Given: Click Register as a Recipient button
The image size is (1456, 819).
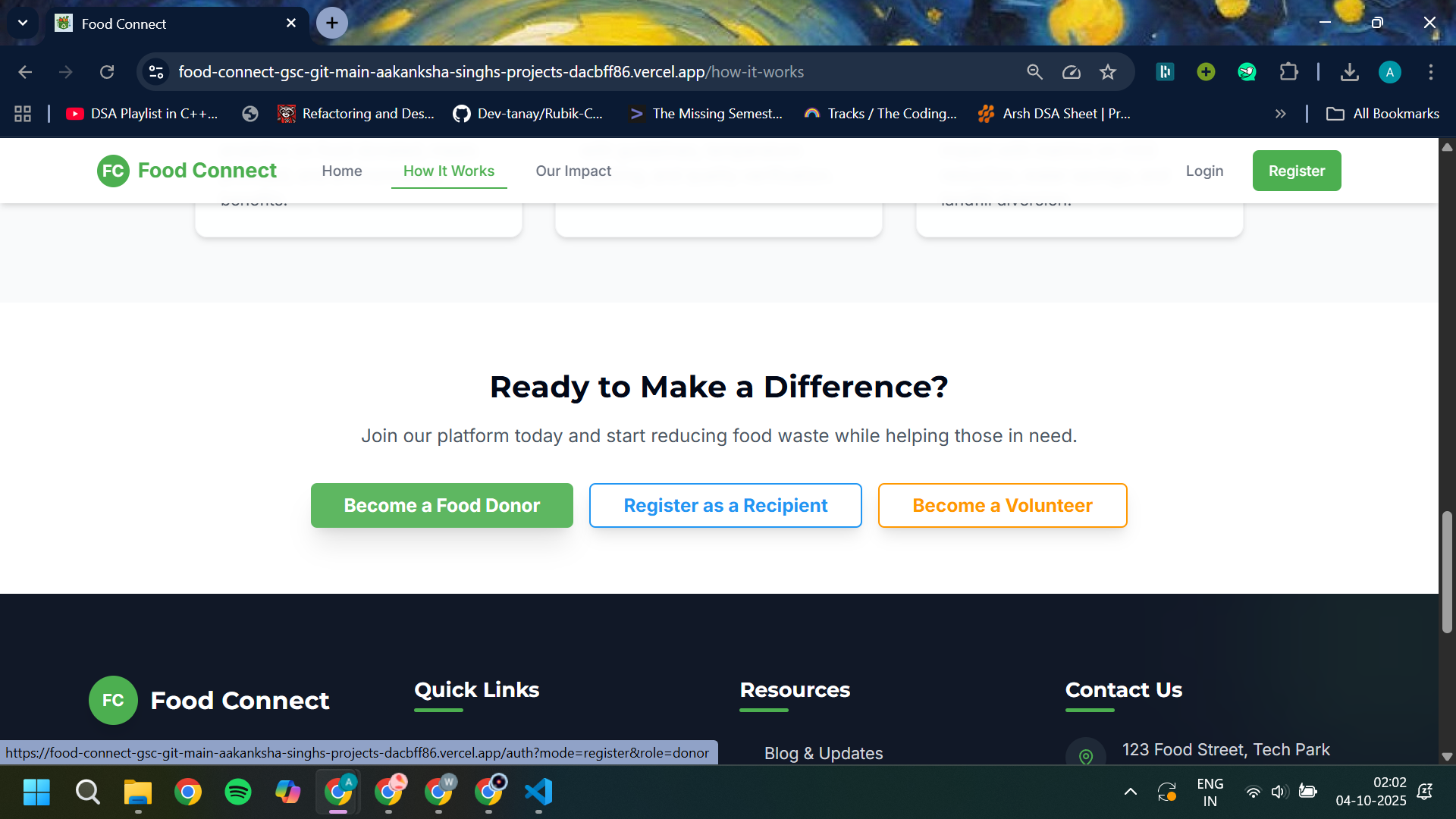Looking at the screenshot, I should [x=726, y=506].
